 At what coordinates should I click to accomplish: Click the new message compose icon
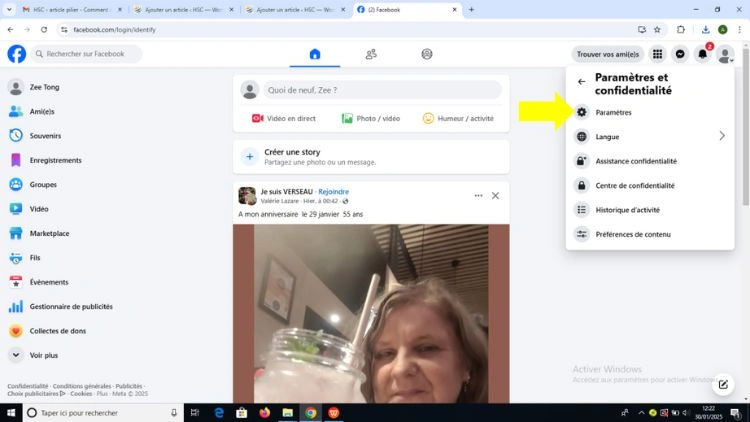(x=723, y=384)
